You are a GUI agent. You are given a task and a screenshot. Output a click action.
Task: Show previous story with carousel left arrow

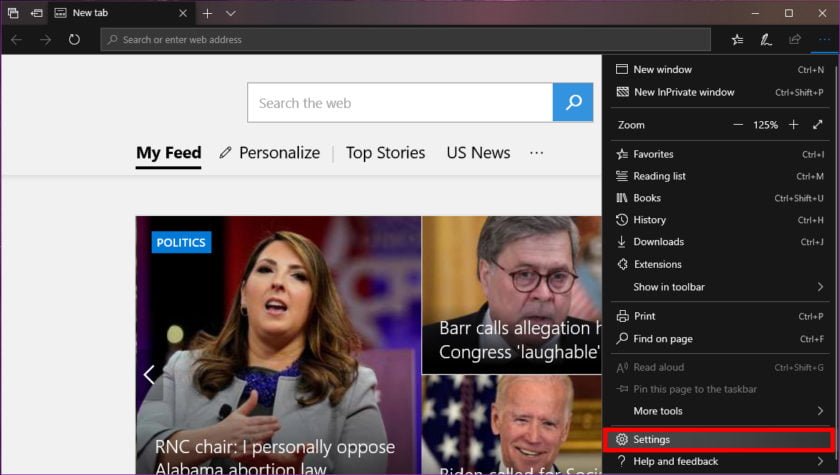[149, 374]
